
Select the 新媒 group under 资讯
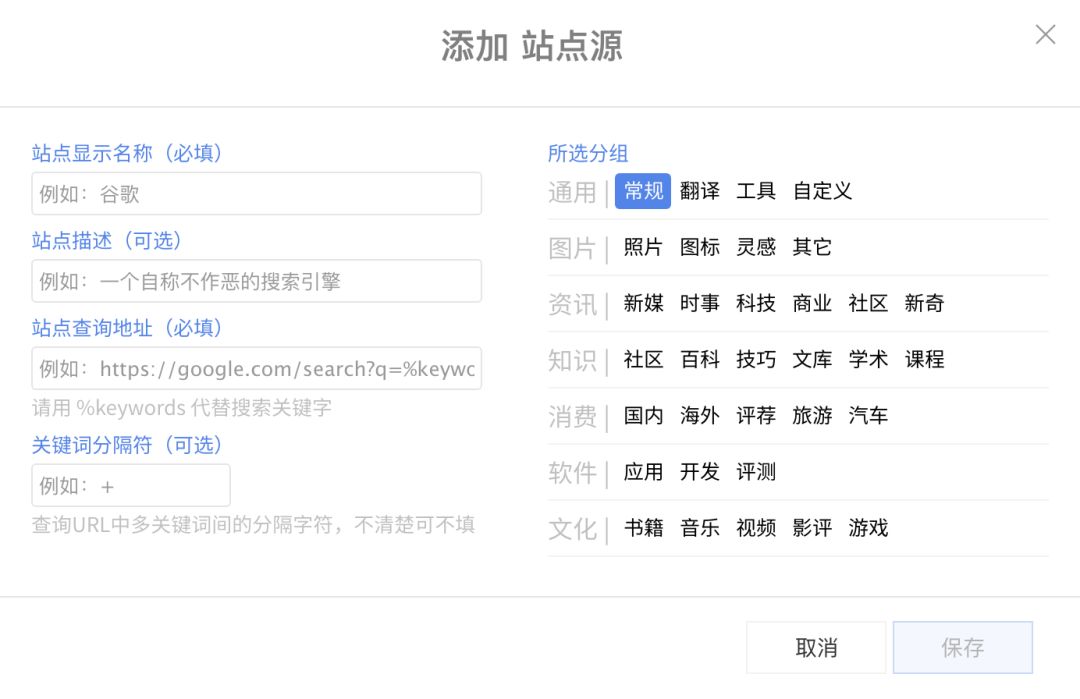[x=643, y=303]
